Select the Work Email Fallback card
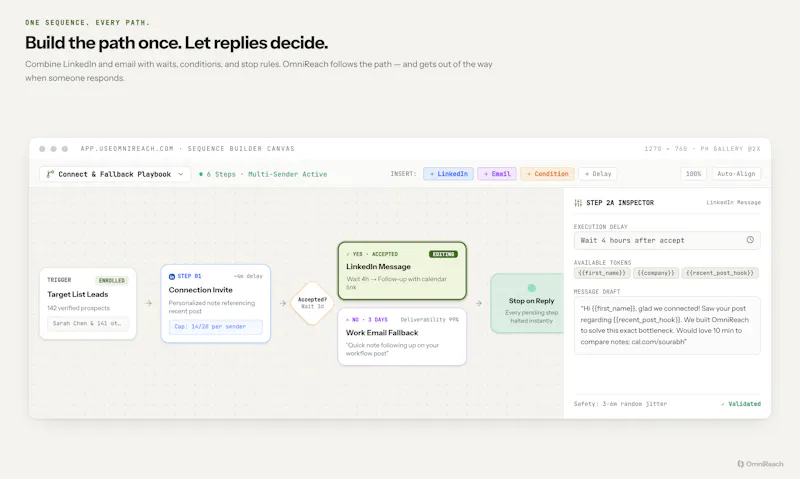This screenshot has height=479, width=800. pyautogui.click(x=402, y=337)
